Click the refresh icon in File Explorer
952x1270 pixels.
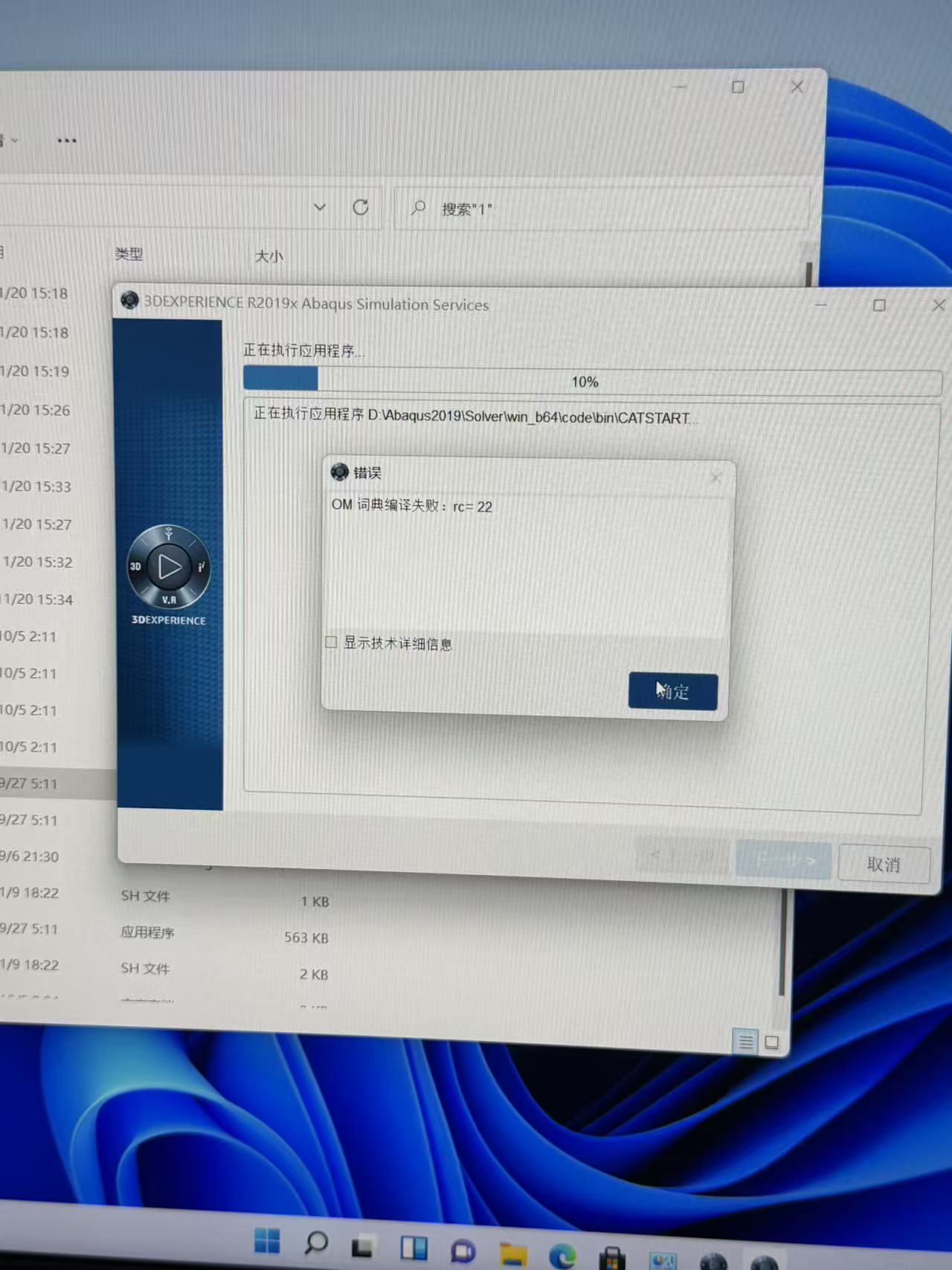361,207
